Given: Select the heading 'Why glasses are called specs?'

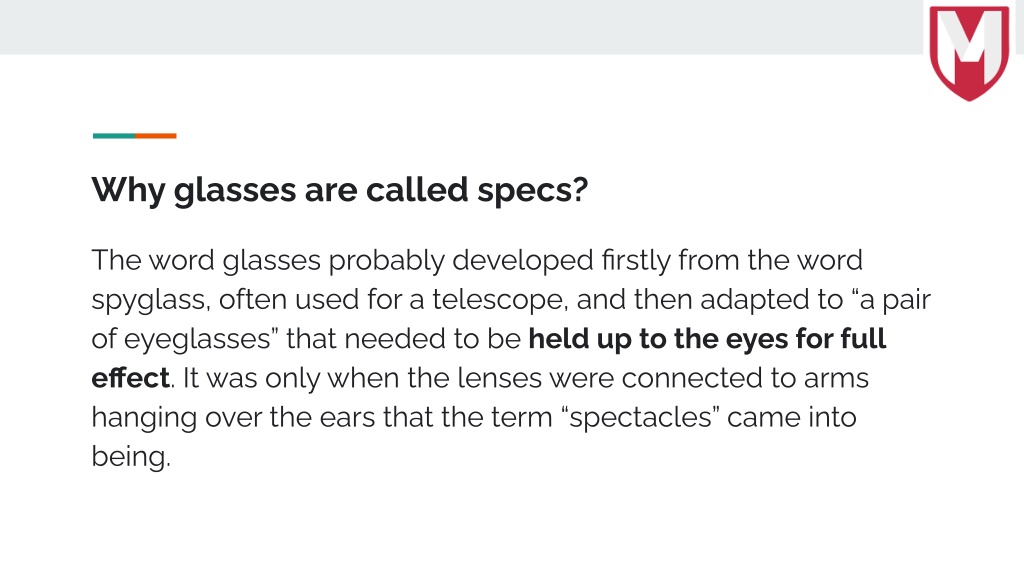Looking at the screenshot, I should pos(340,191).
